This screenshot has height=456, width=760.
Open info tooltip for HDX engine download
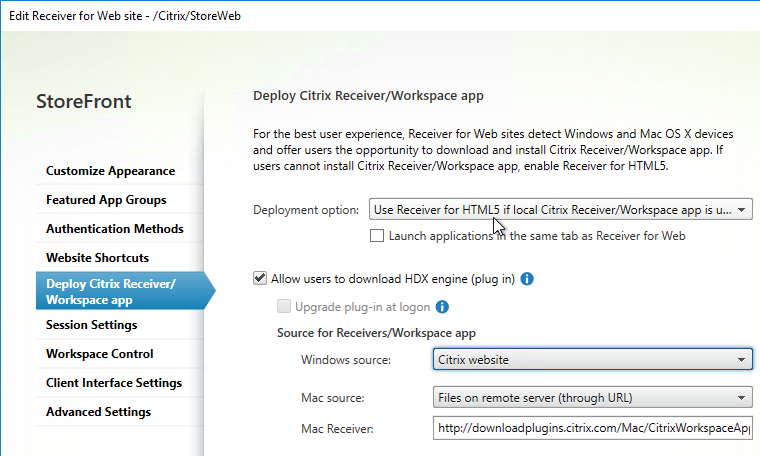click(x=527, y=279)
